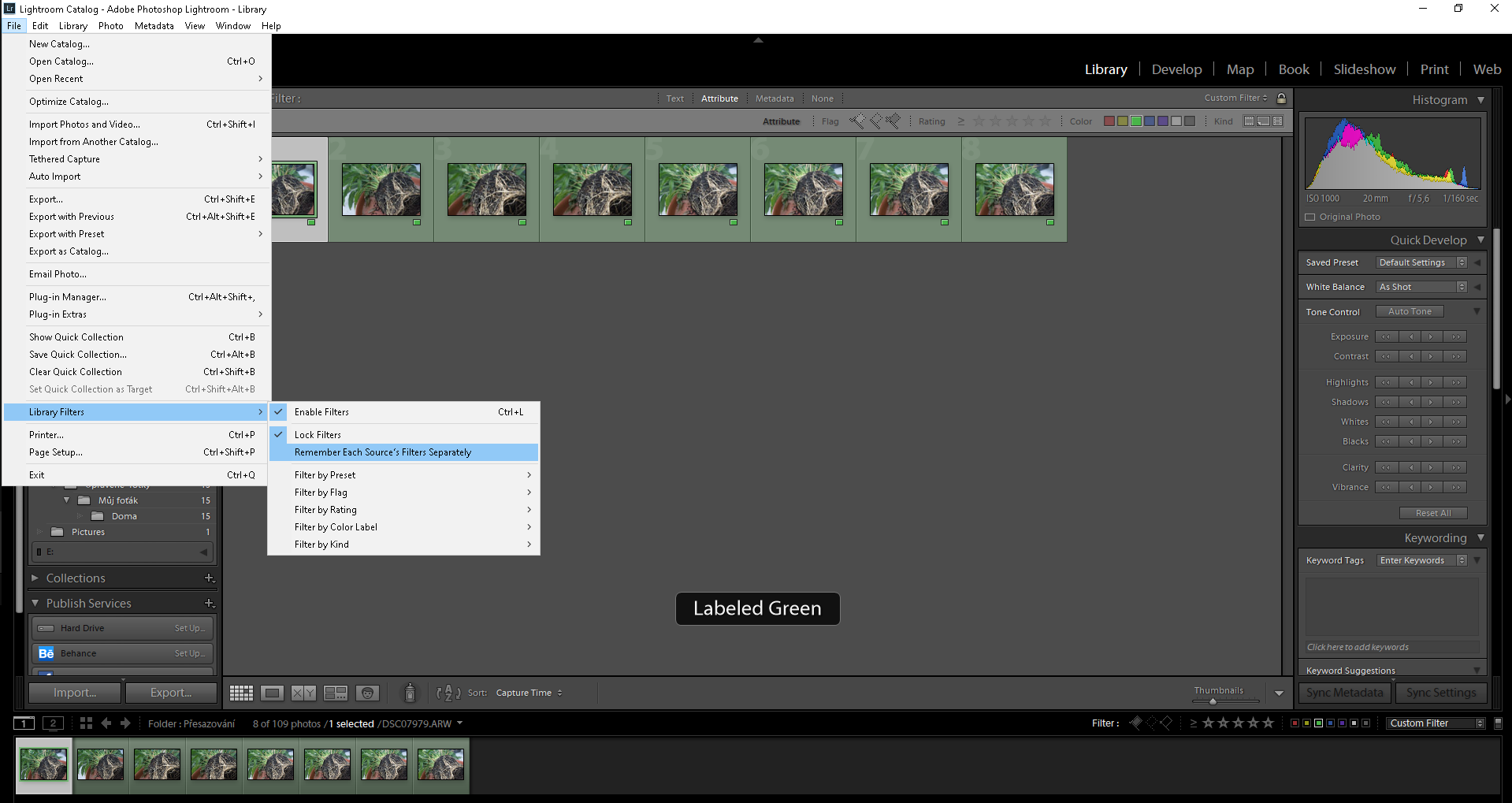
Task: Toggle Original Photo checkbox in Histogram
Action: 1310,217
